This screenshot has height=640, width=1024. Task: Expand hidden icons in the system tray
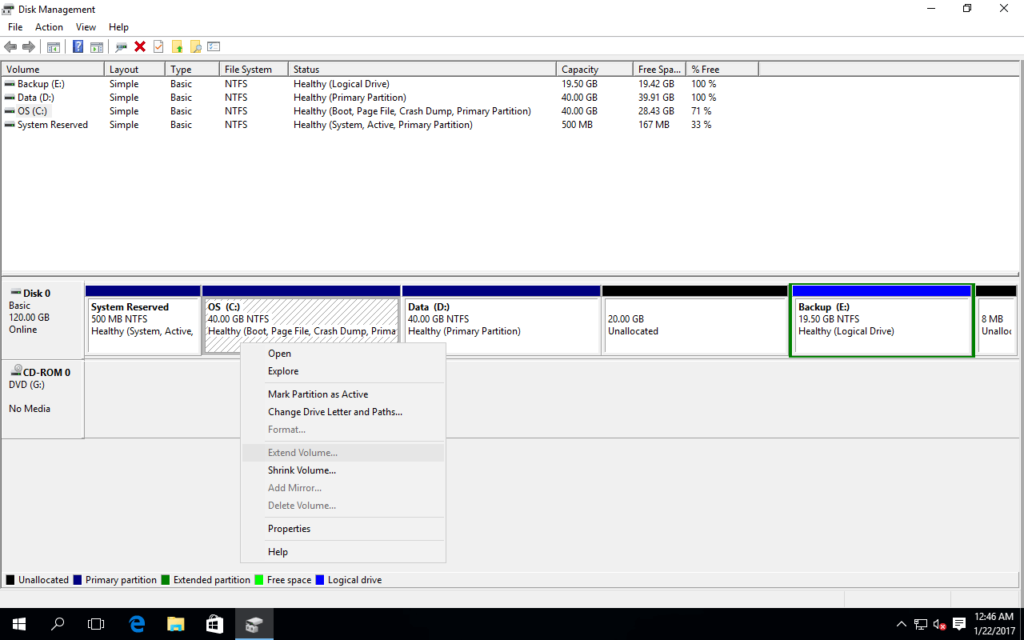click(x=901, y=623)
